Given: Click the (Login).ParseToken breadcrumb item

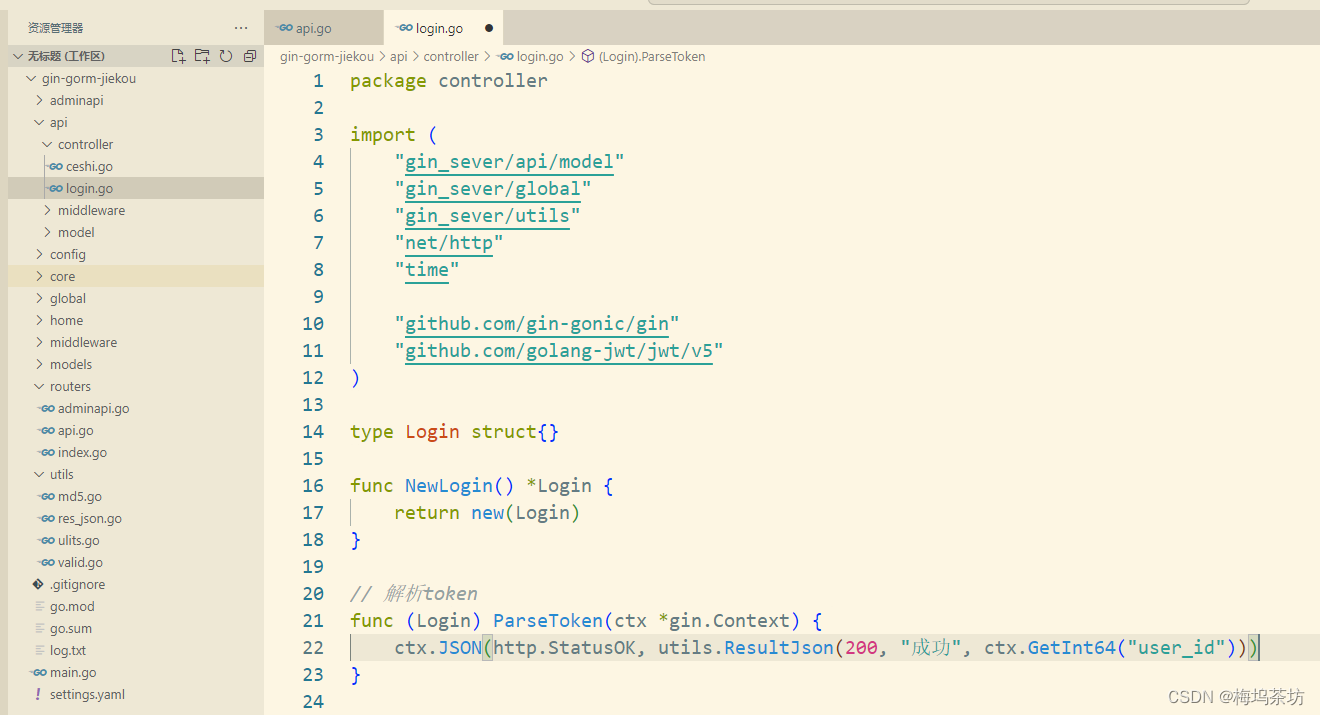Looking at the screenshot, I should pyautogui.click(x=650, y=56).
